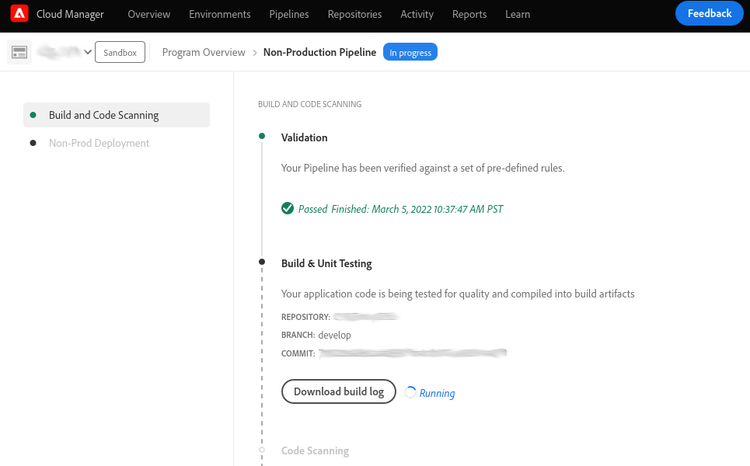Click the Validation step marker dot
This screenshot has width=750, height=466.
(262, 136)
